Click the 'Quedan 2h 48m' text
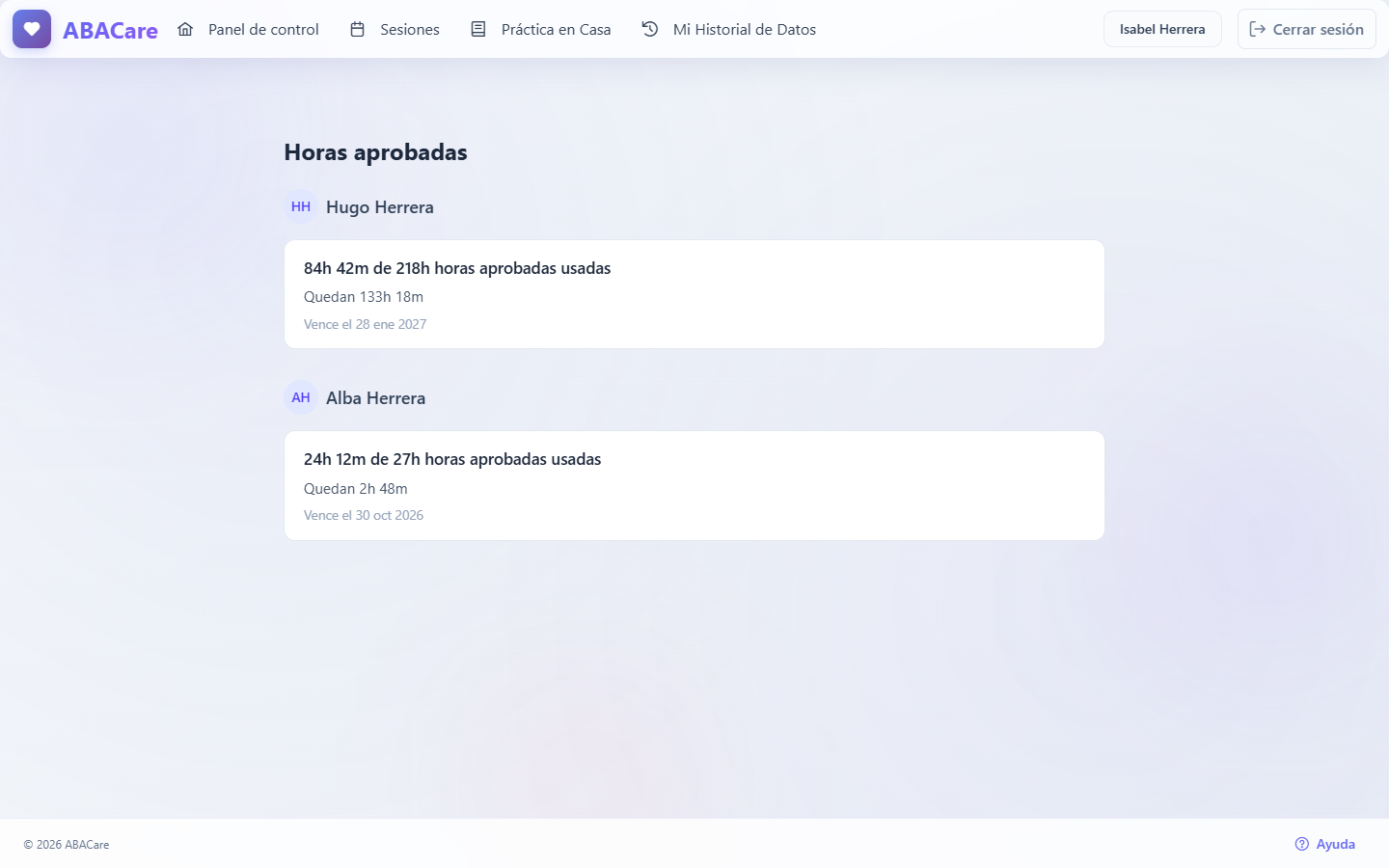The height and width of the screenshot is (868, 1389). [356, 489]
